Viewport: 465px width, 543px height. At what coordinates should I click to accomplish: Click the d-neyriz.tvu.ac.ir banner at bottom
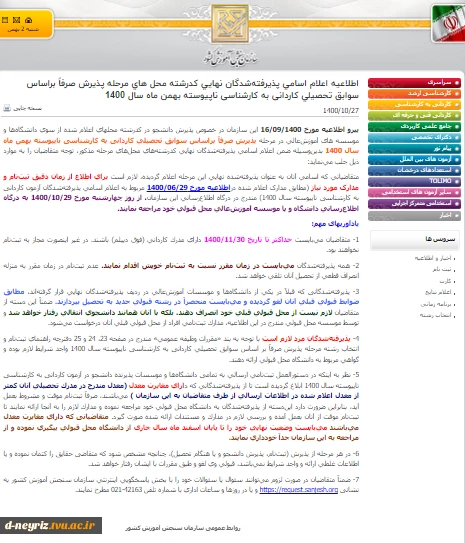point(51,526)
